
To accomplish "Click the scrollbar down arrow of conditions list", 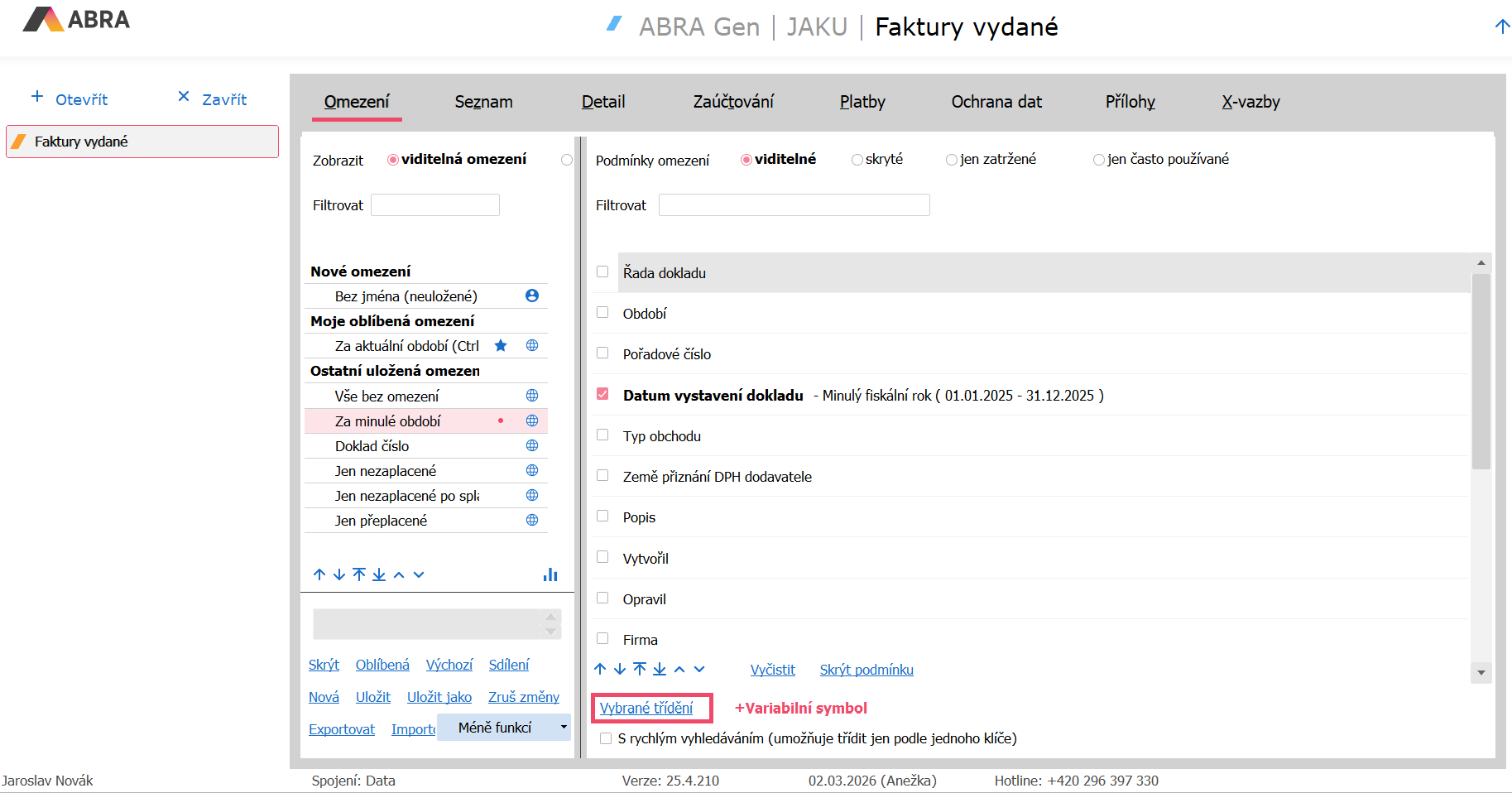I will pyautogui.click(x=1481, y=673).
